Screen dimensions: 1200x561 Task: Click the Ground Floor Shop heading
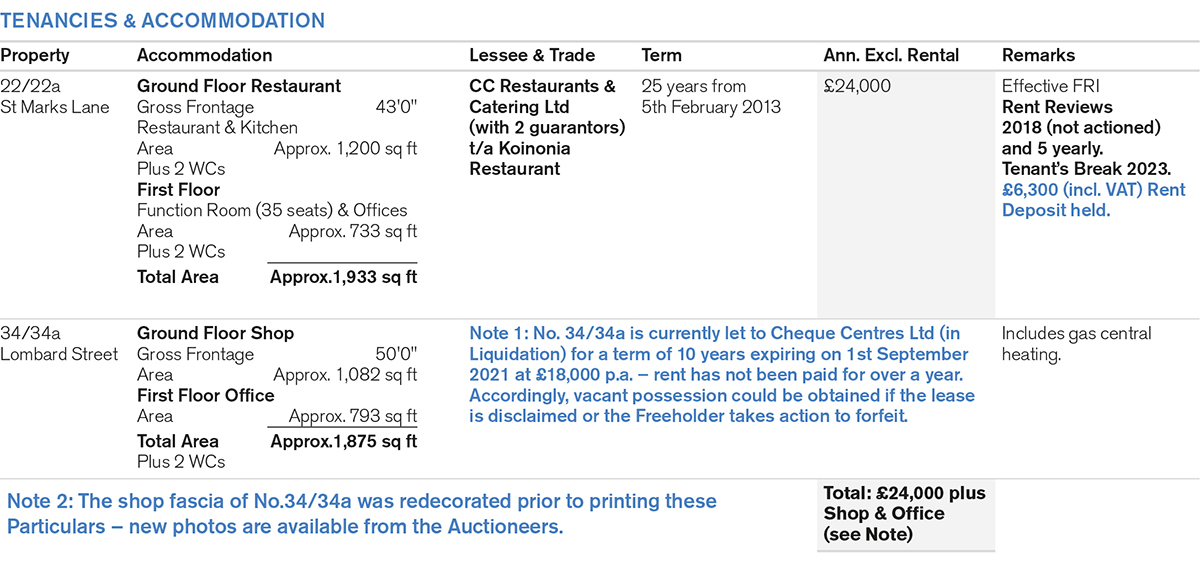[x=215, y=333]
